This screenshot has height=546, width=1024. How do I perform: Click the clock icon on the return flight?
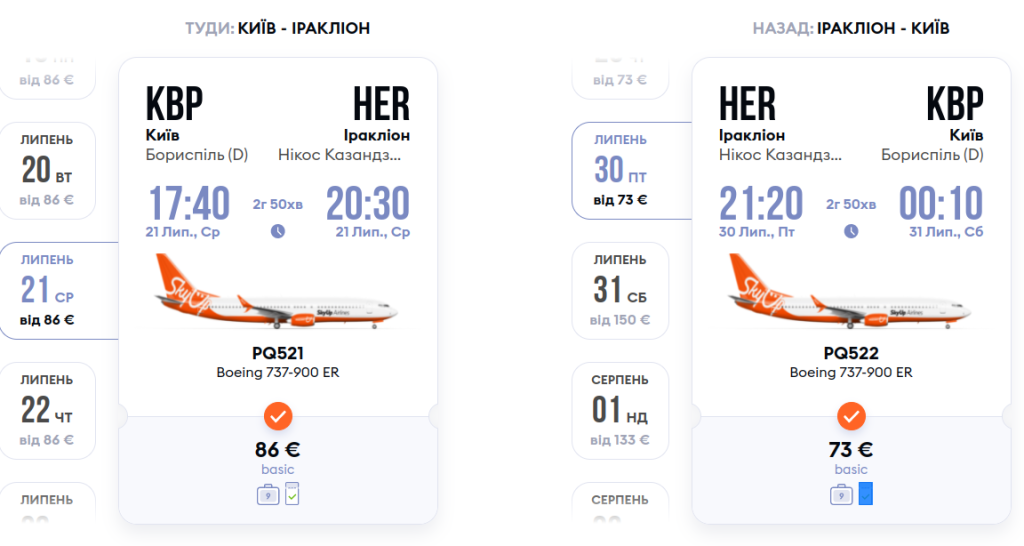pos(851,231)
